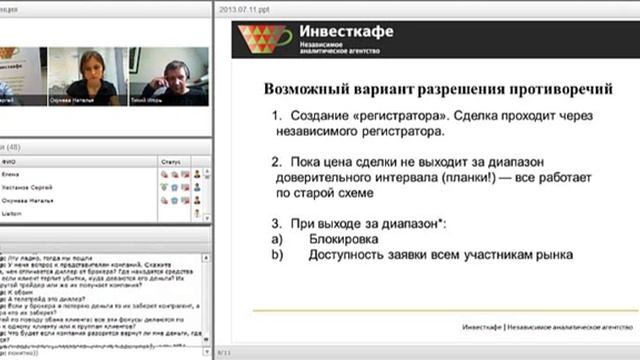The image size is (640, 360).
Task: Click the user role icon in the Liwtom row
Action: tap(197, 213)
